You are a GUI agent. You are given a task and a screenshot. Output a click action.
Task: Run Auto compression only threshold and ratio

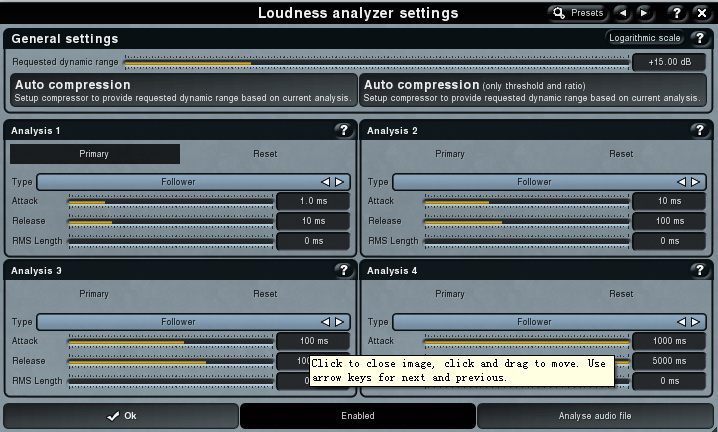[533, 91]
